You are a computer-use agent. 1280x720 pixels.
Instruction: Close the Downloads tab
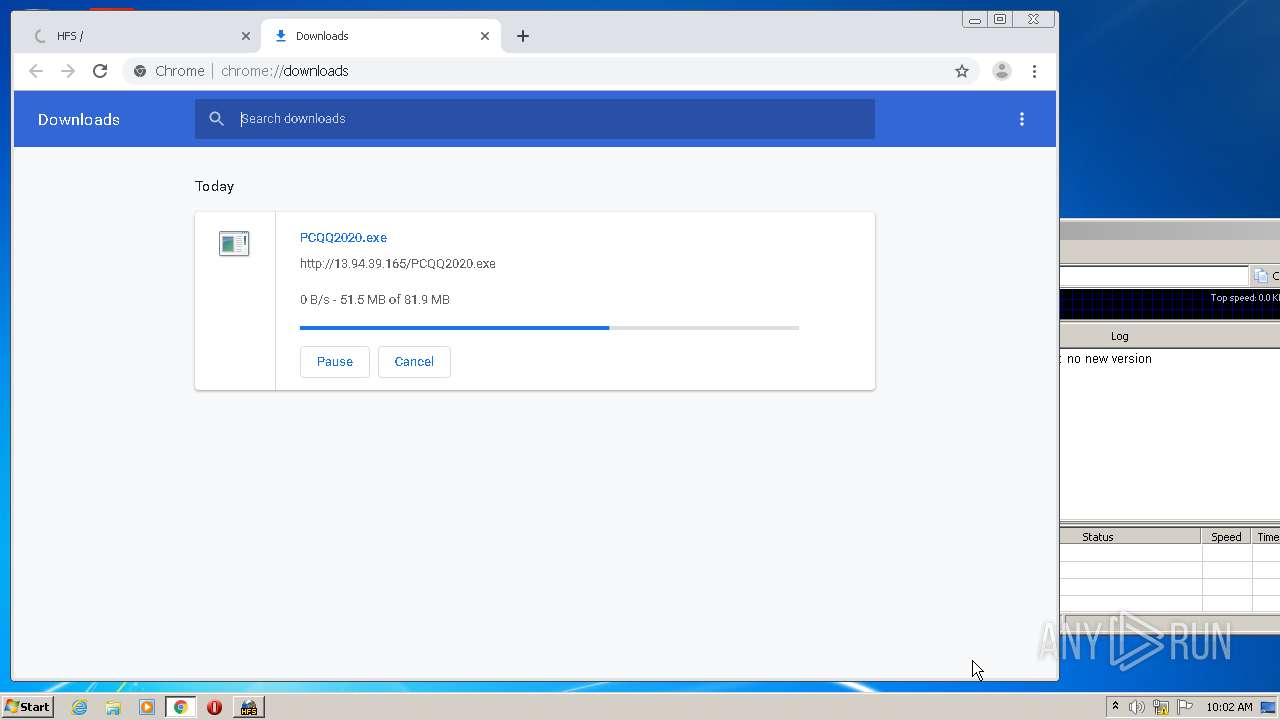pos(485,36)
